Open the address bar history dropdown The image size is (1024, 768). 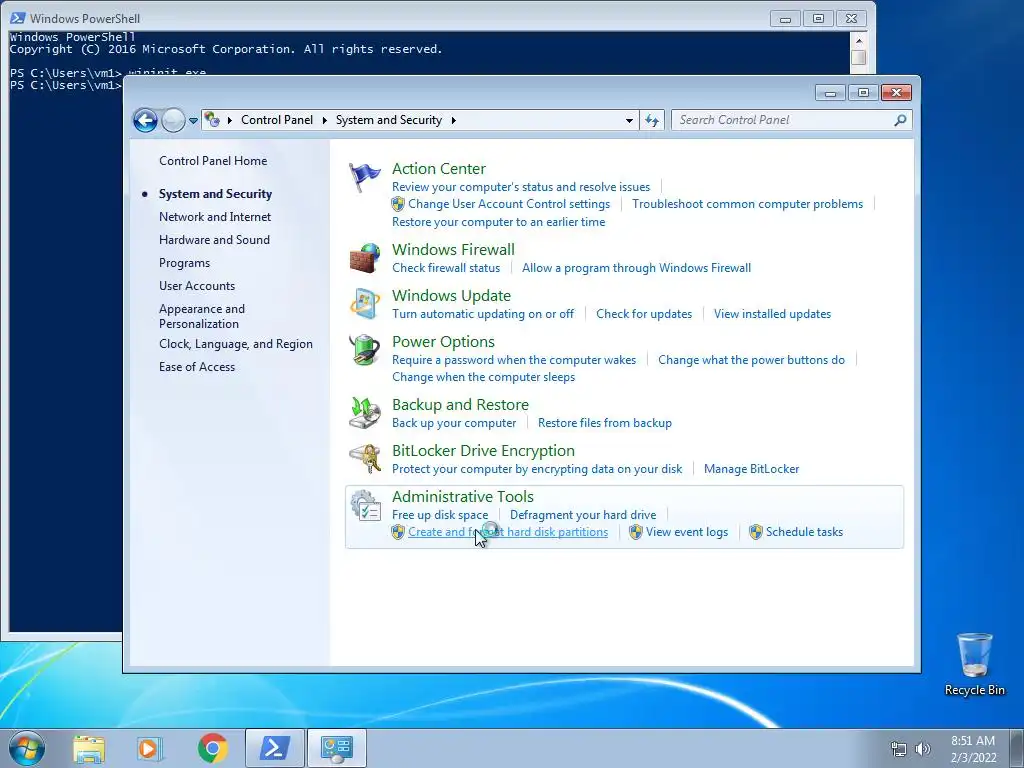pos(629,120)
